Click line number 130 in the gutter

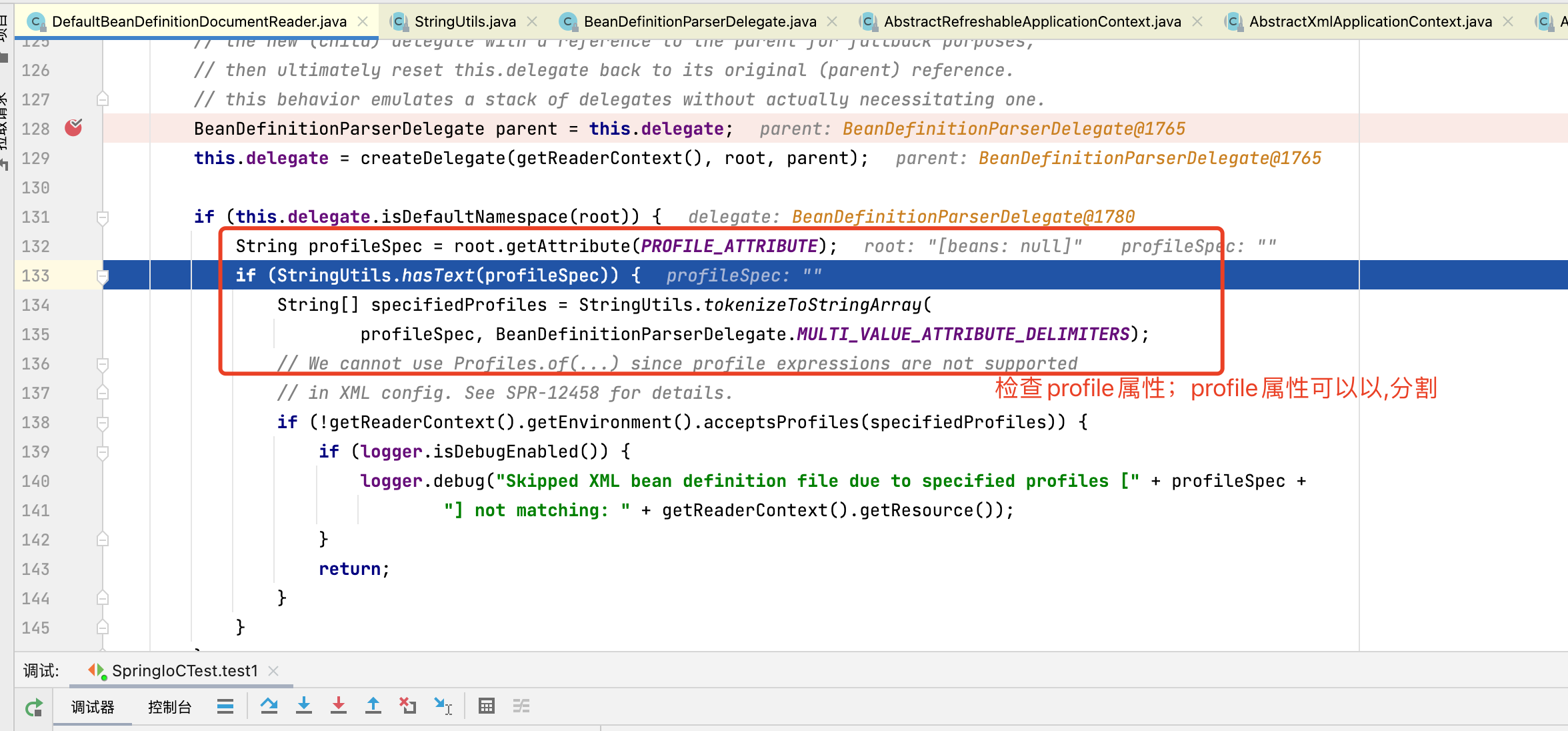(35, 187)
